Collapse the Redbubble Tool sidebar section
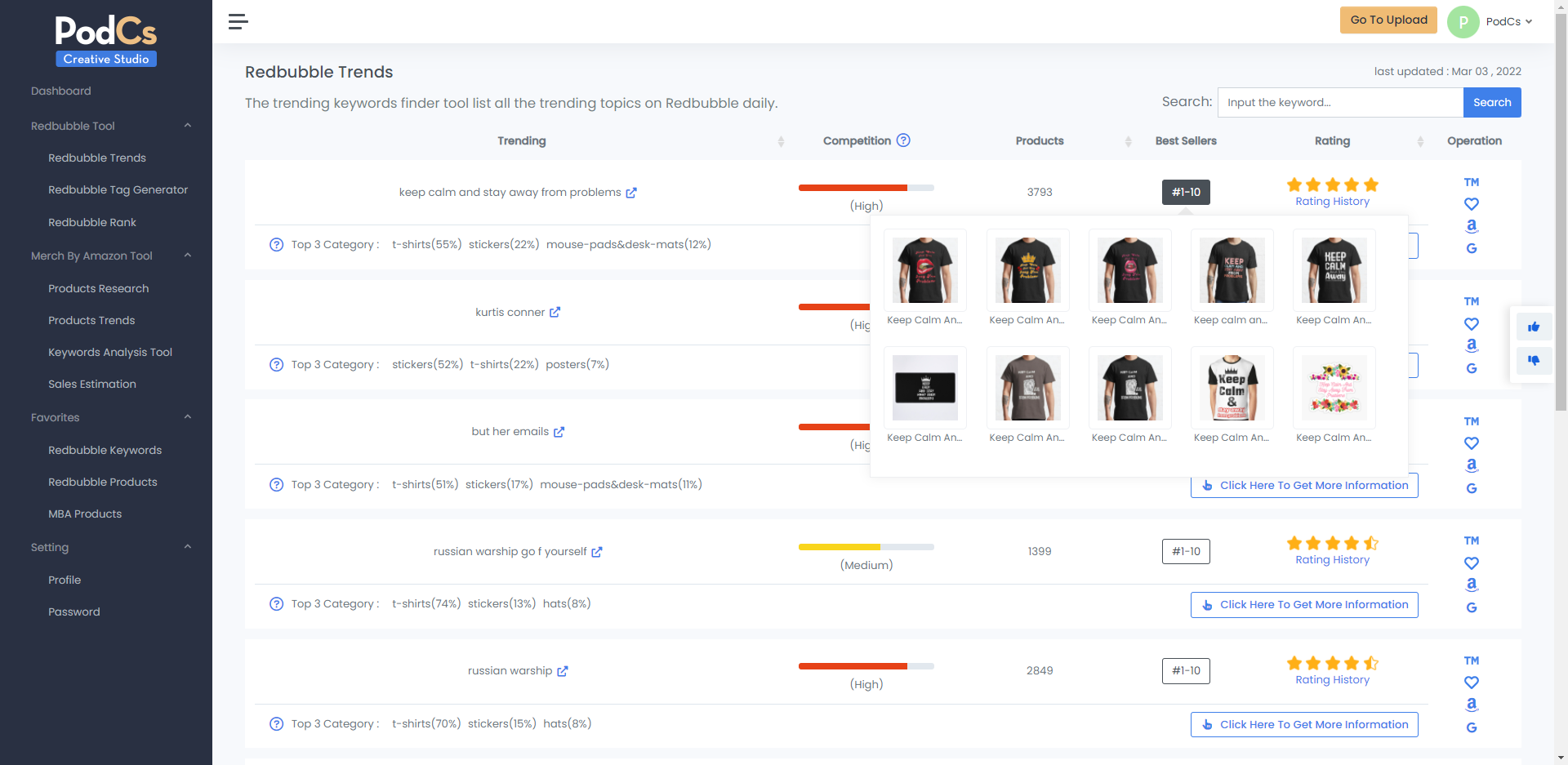The image size is (1568, 765). [x=188, y=126]
